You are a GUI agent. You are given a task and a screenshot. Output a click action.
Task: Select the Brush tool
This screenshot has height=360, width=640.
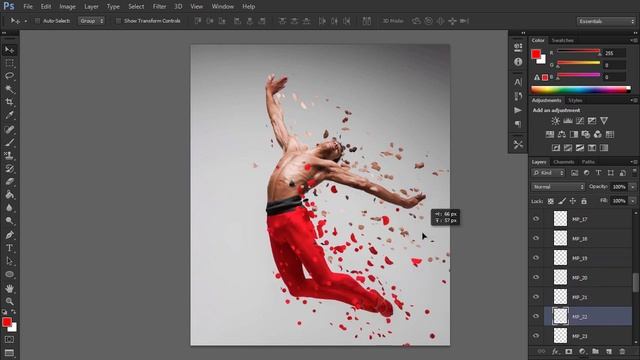(x=9, y=142)
